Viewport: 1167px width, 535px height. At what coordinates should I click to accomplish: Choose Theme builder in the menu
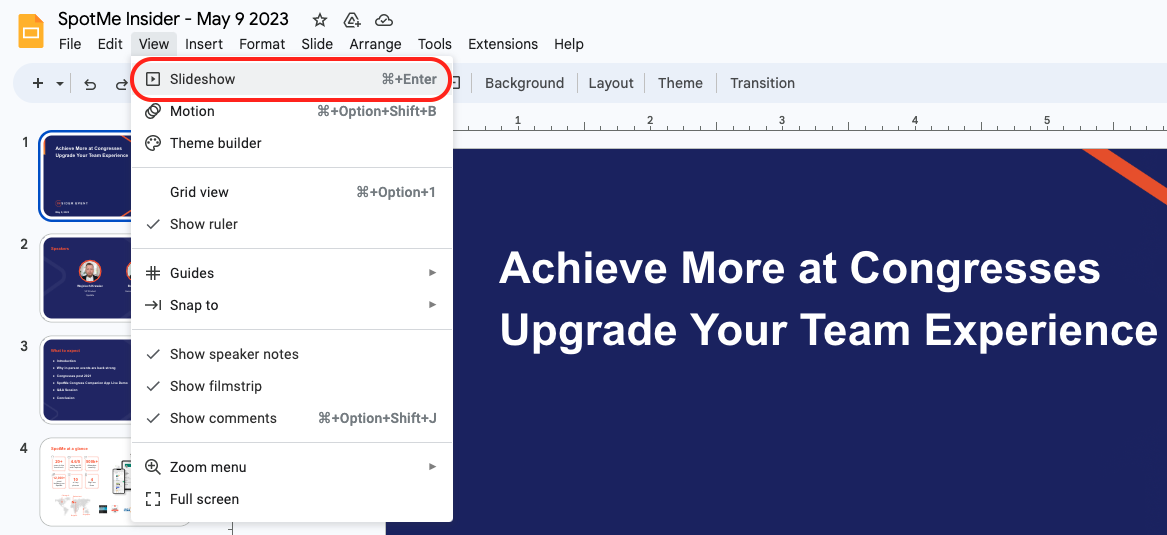pyautogui.click(x=291, y=143)
